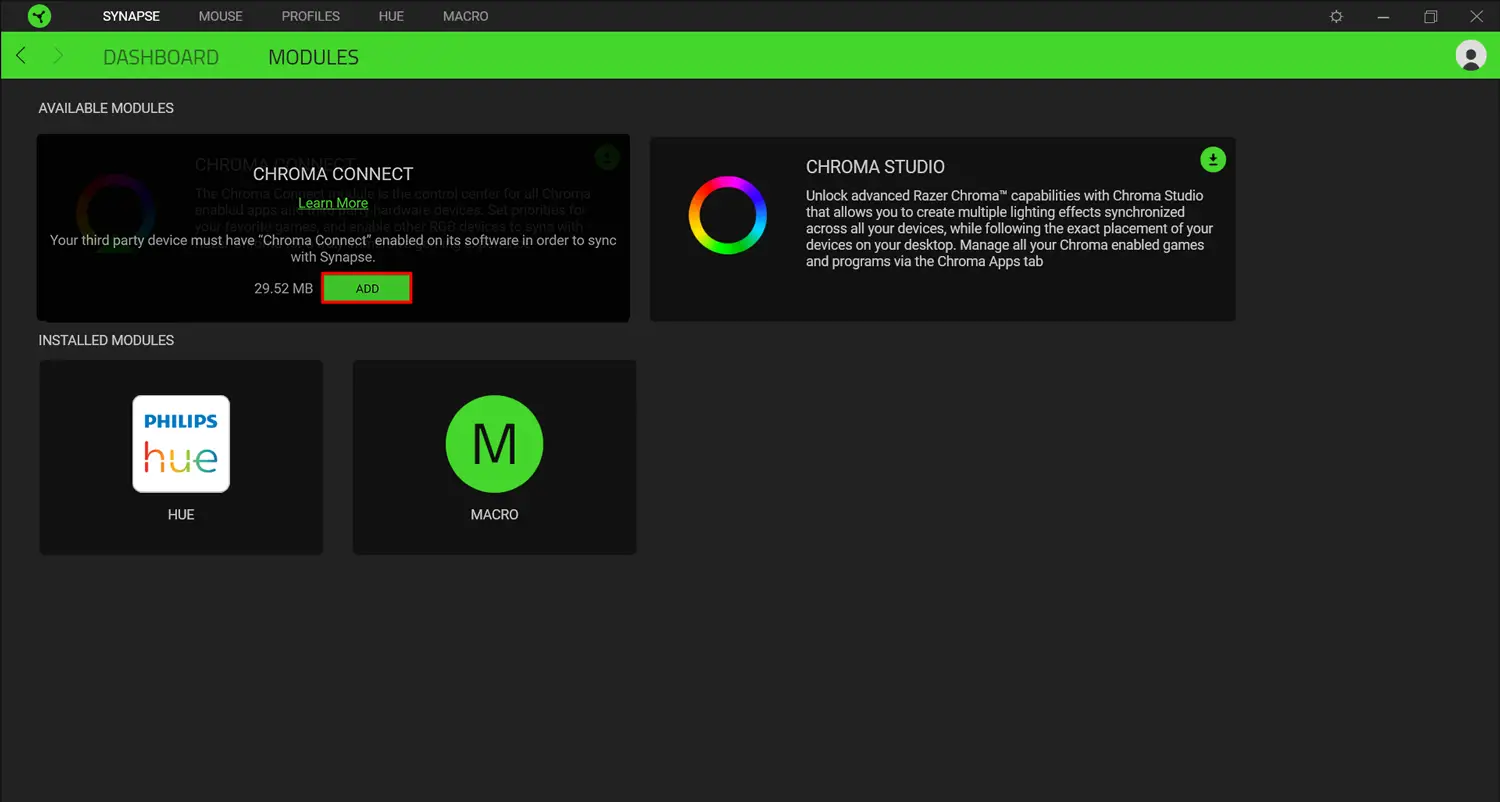Download Chroma Studio via its download icon

pyautogui.click(x=1212, y=159)
